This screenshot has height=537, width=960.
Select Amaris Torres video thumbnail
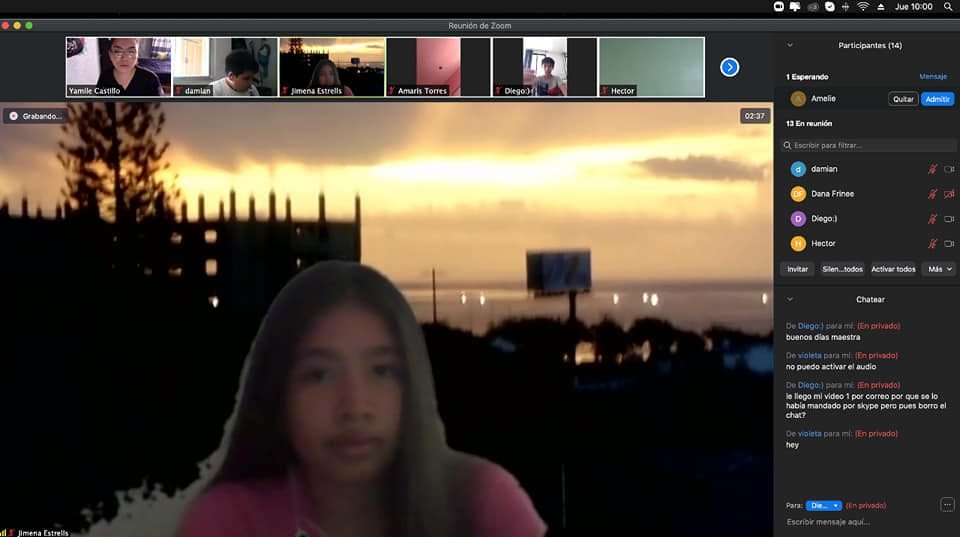(438, 67)
